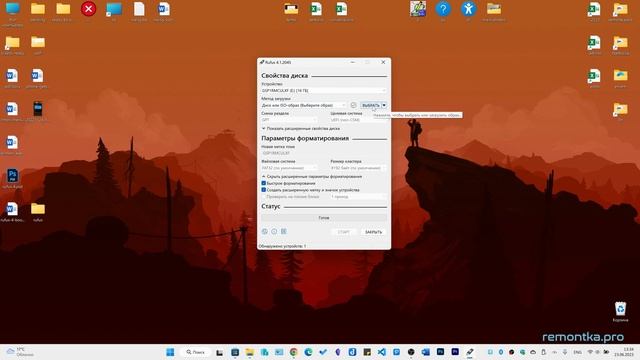The image size is (640, 360).
Task: Switch the ENG input language indicator
Action: click(577, 352)
